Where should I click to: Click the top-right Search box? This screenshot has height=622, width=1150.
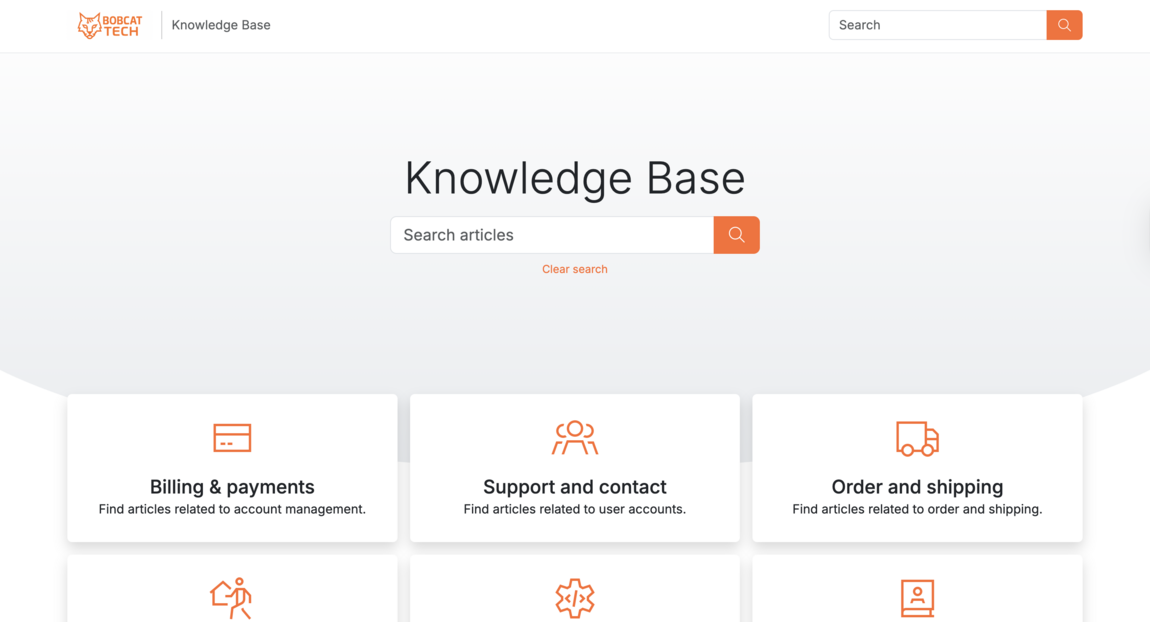pyautogui.click(x=936, y=24)
